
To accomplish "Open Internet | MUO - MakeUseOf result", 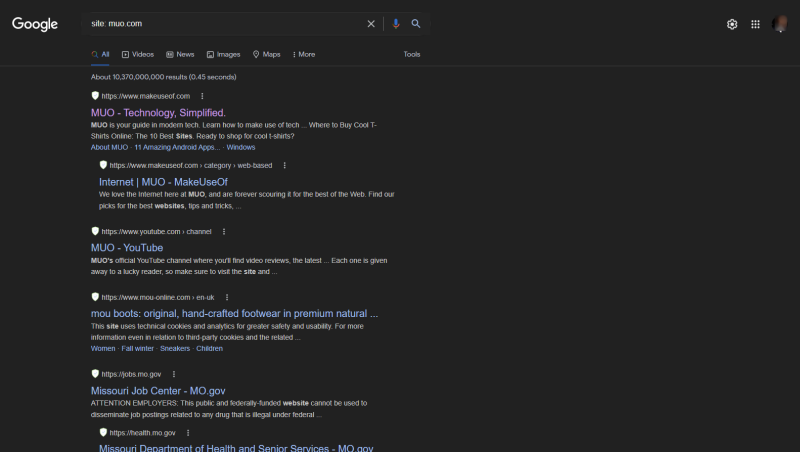I will [163, 182].
